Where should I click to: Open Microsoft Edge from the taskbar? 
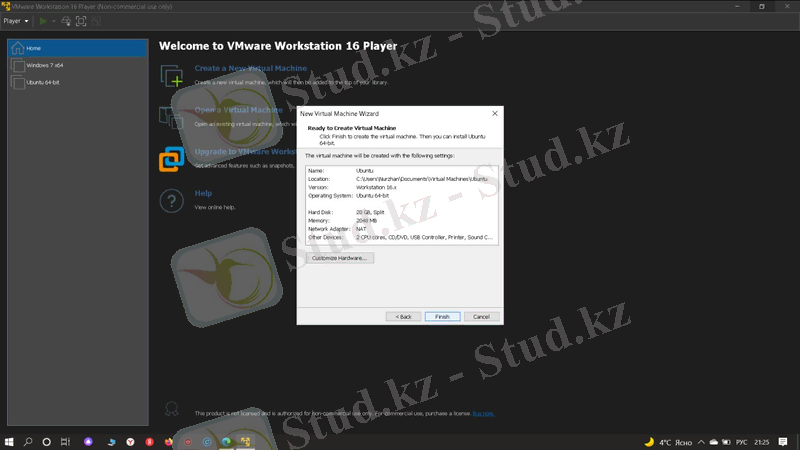click(x=226, y=442)
